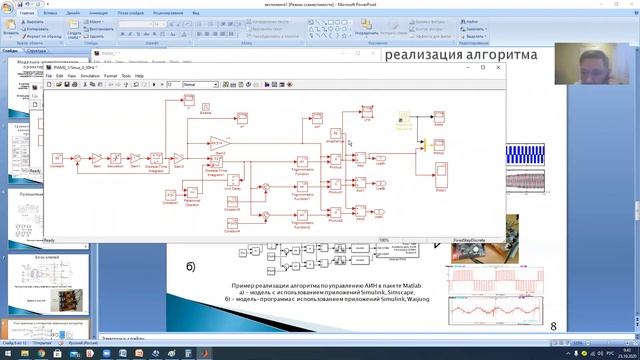Screen dimensions: 640x360
Task: Click Копировать in clipboard group
Action: (35, 29)
